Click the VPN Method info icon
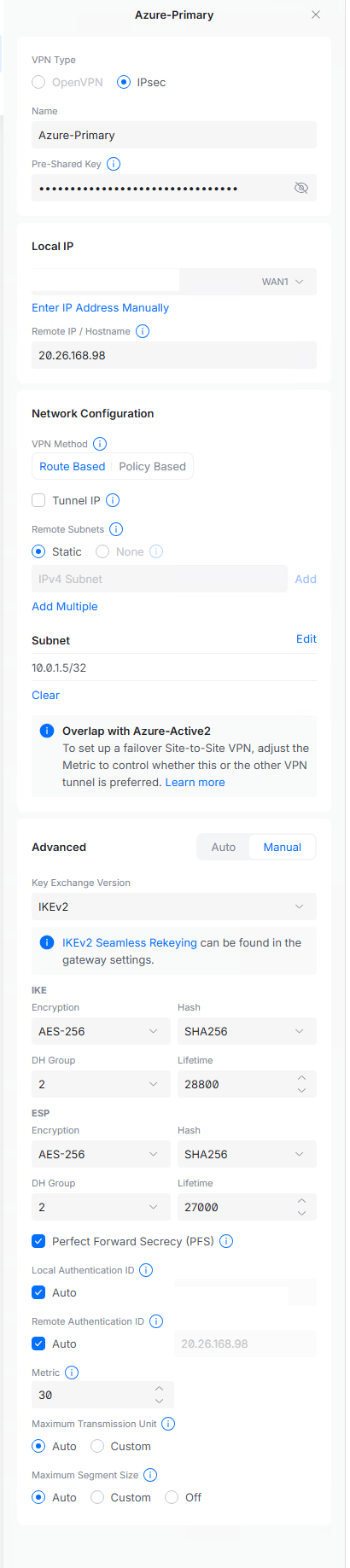The height and width of the screenshot is (1568, 350). pyautogui.click(x=100, y=444)
